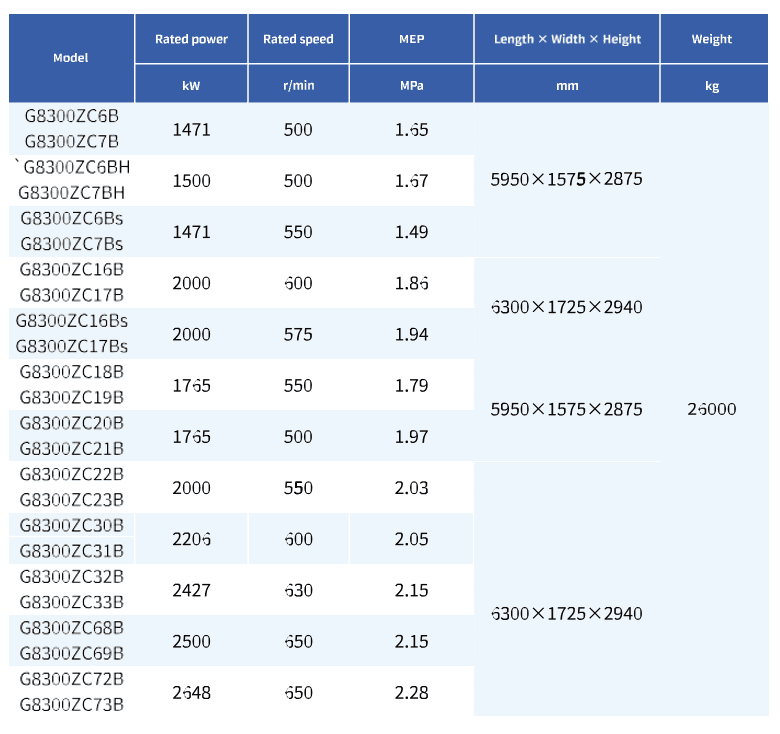
Task: Click the 26000 weight value
Action: [x=712, y=409]
